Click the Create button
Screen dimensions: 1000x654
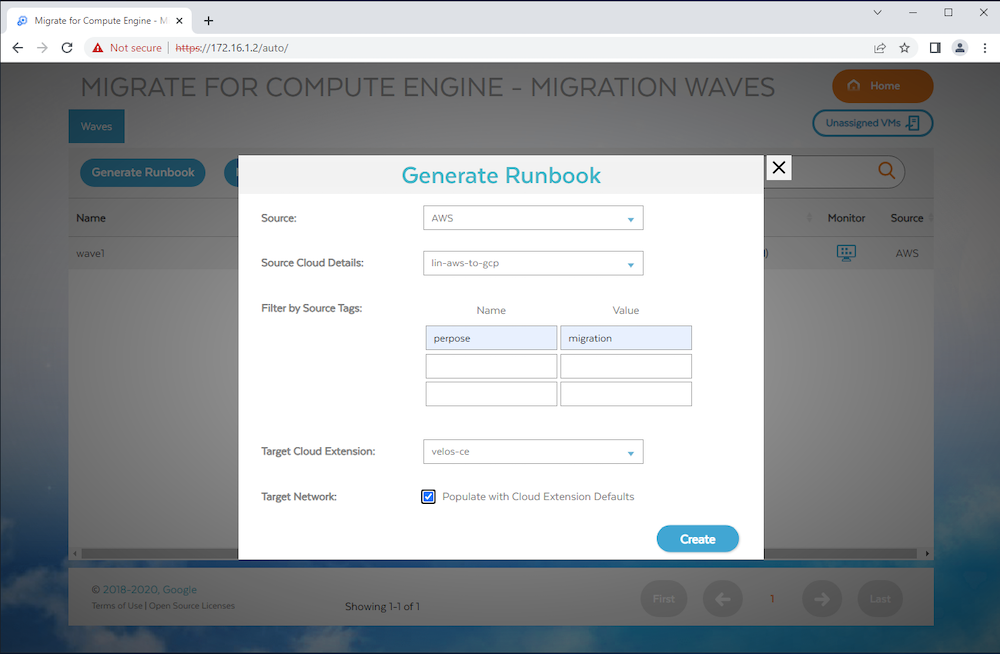coord(698,539)
